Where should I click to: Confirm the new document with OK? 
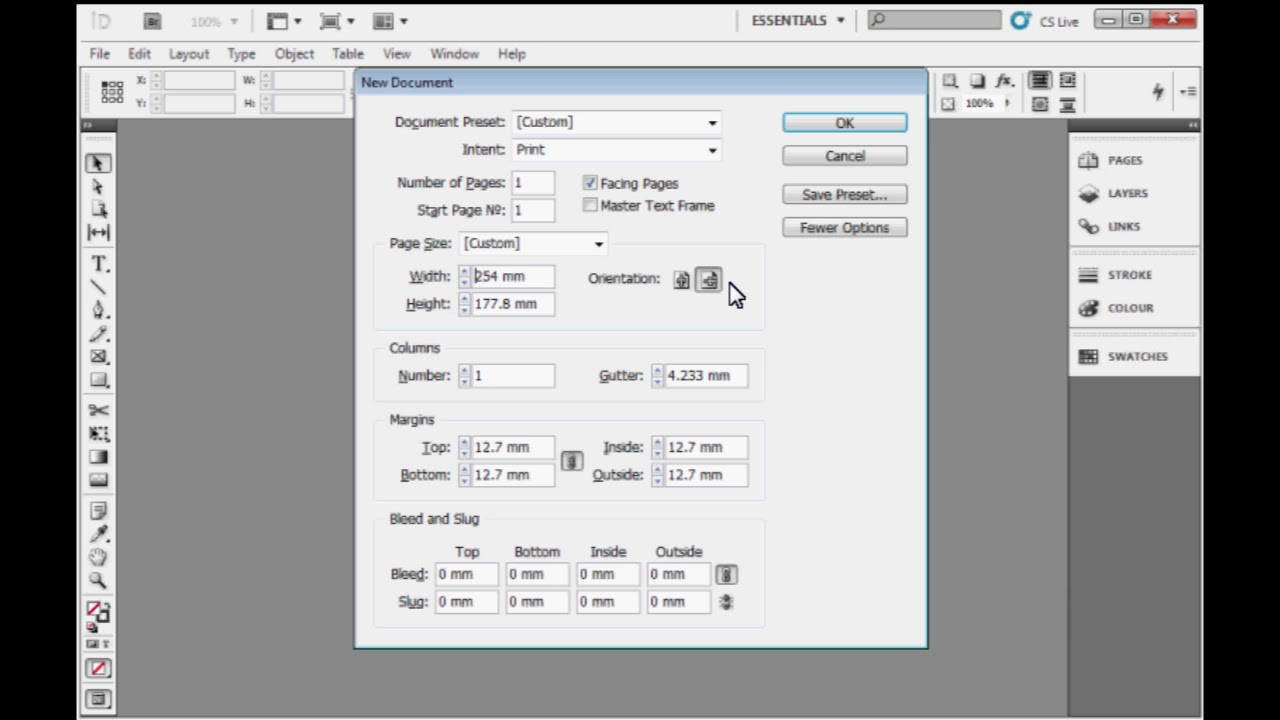[x=845, y=123]
